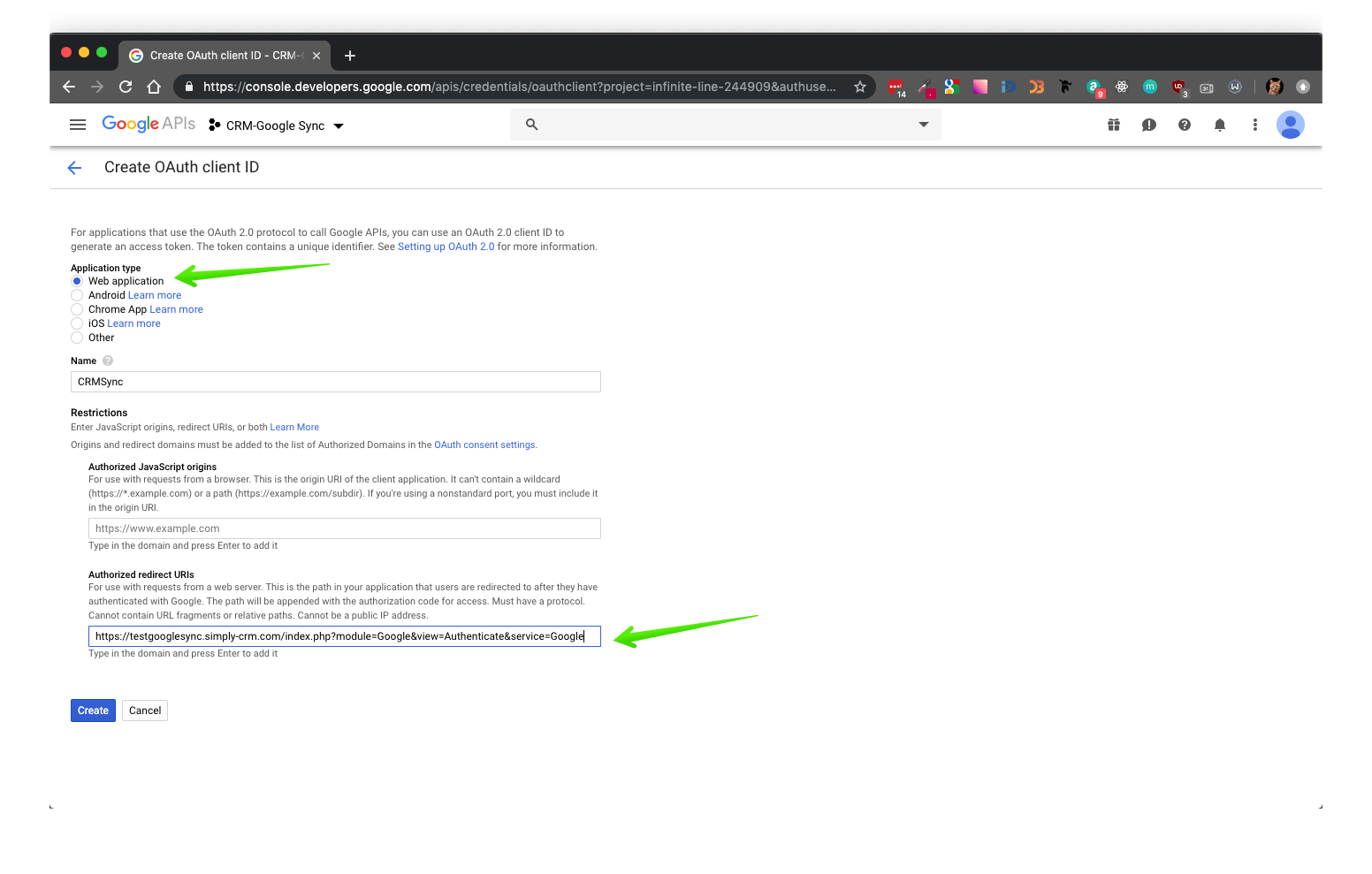The image size is (1372, 874).
Task: Reload the page
Action: pos(126,87)
